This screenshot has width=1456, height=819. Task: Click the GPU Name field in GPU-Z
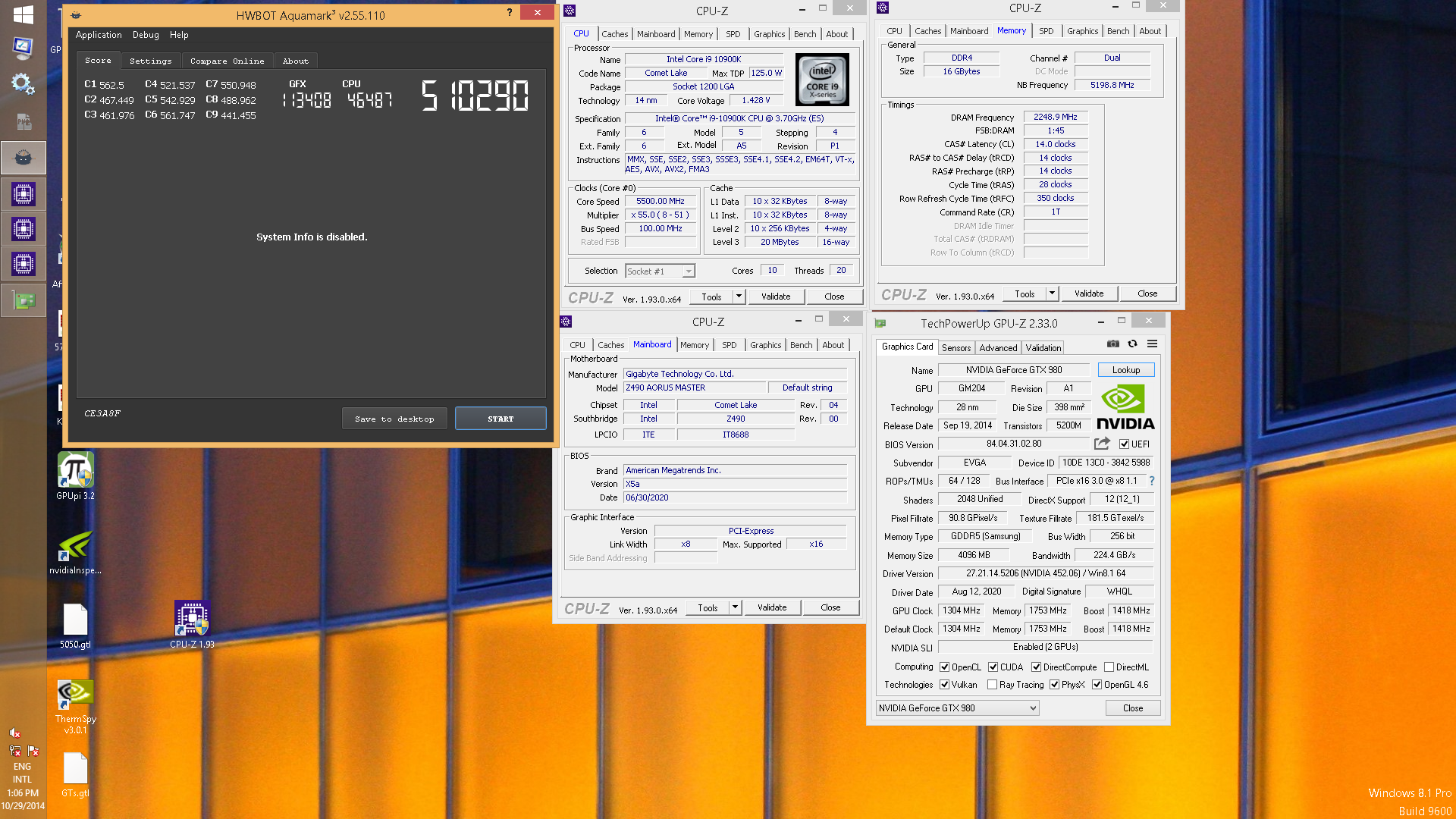click(x=1014, y=370)
